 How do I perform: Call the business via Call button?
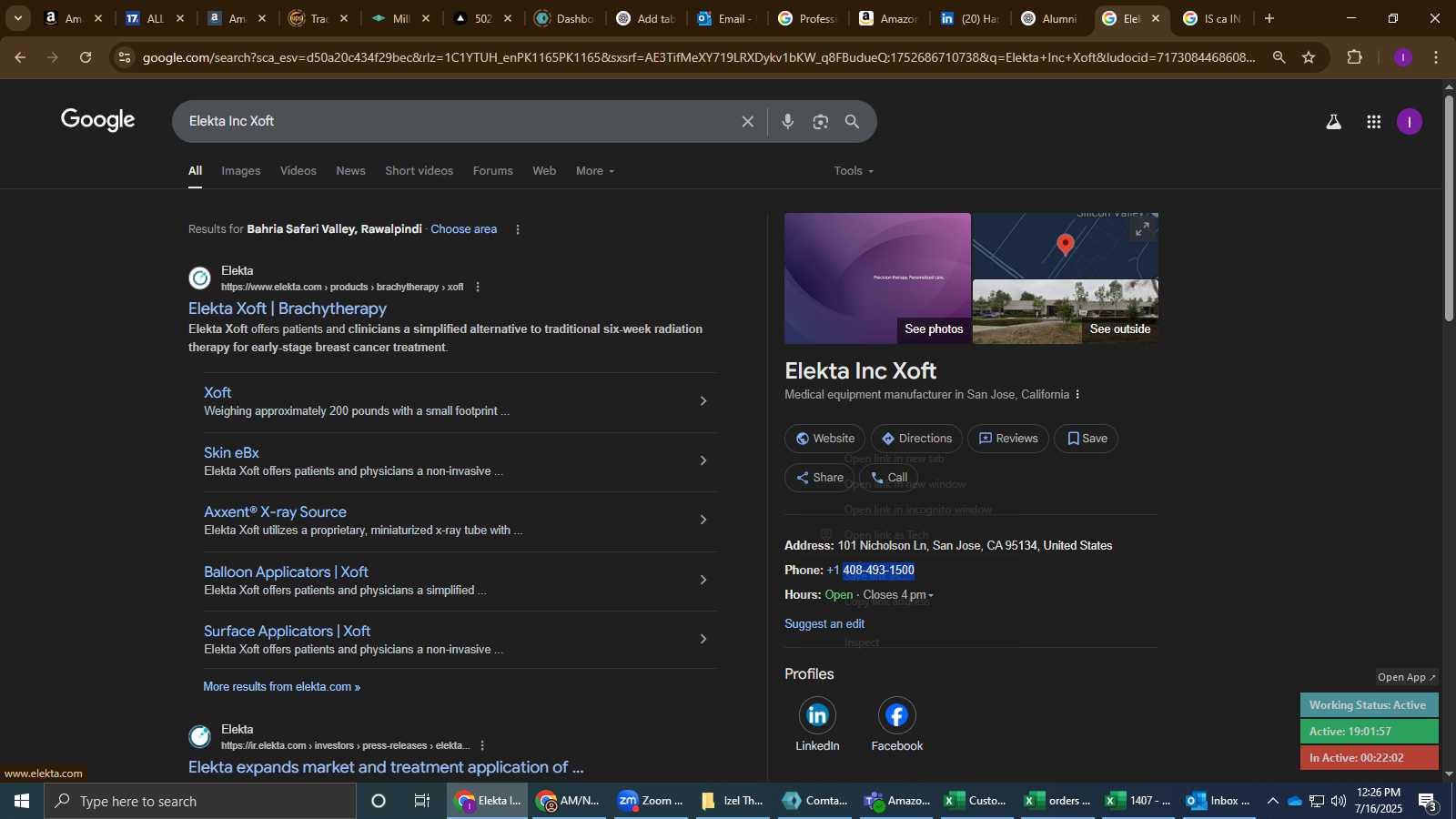889,478
